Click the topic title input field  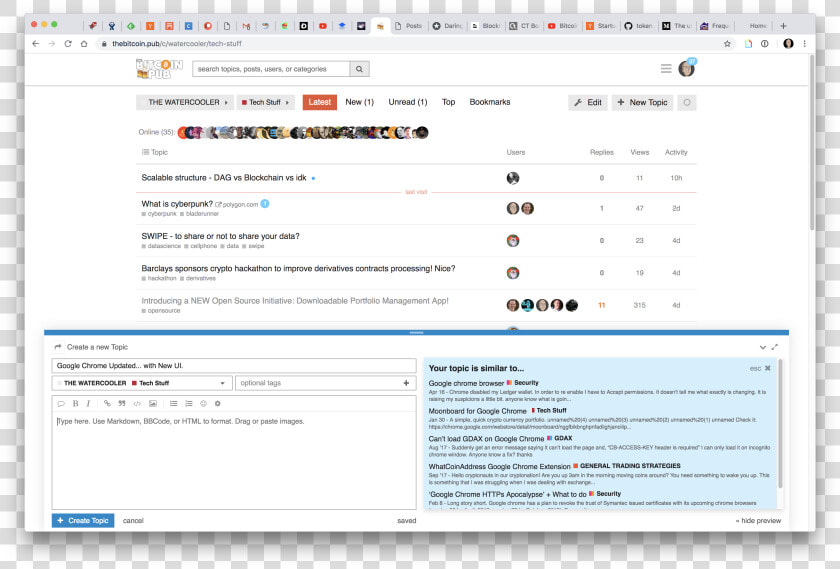(x=234, y=365)
